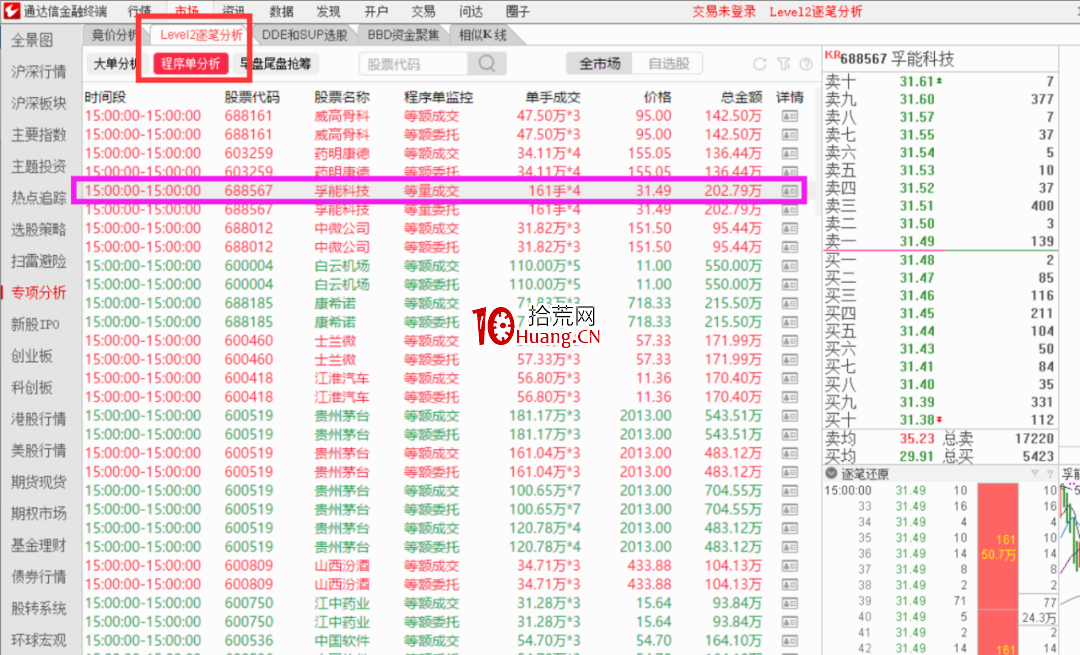
Task: Toggle to 全市场 scope
Action: (599, 64)
